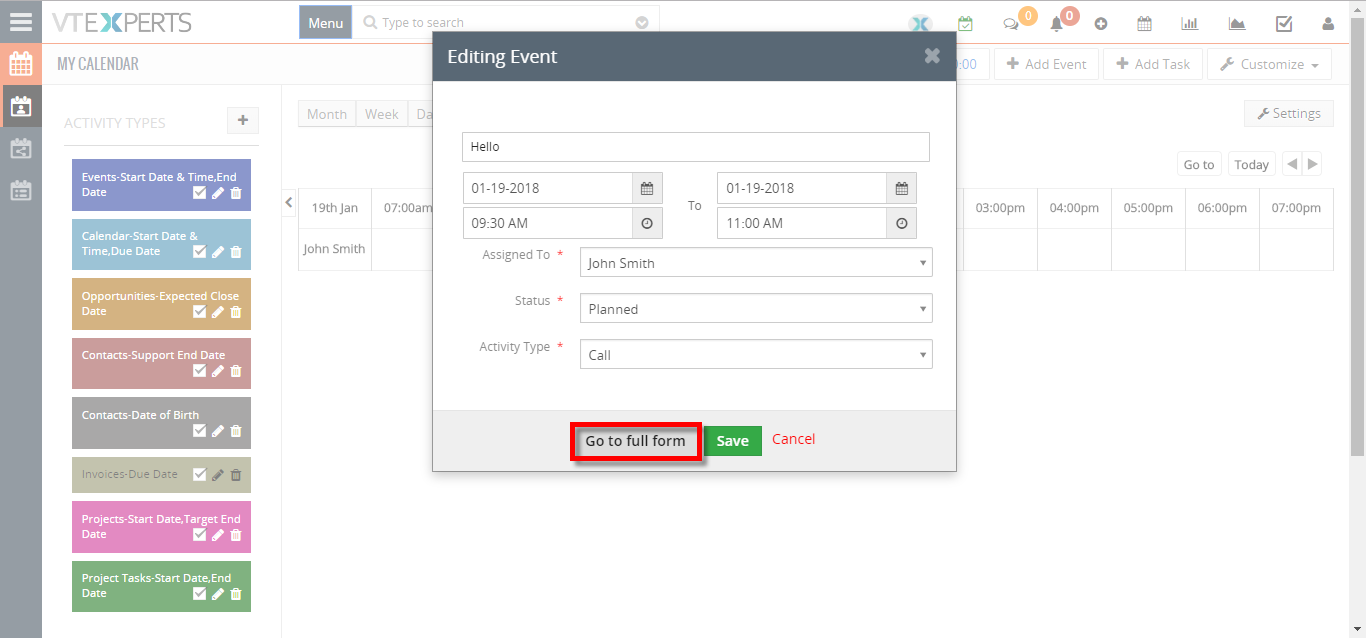This screenshot has width=1366, height=638.
Task: Click Go to full form button
Action: 636,441
